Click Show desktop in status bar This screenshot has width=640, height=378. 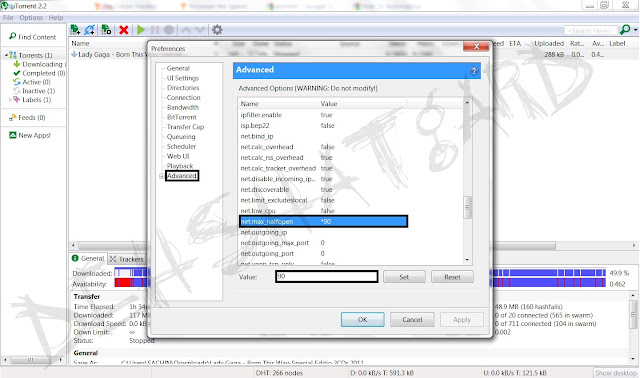[616, 373]
